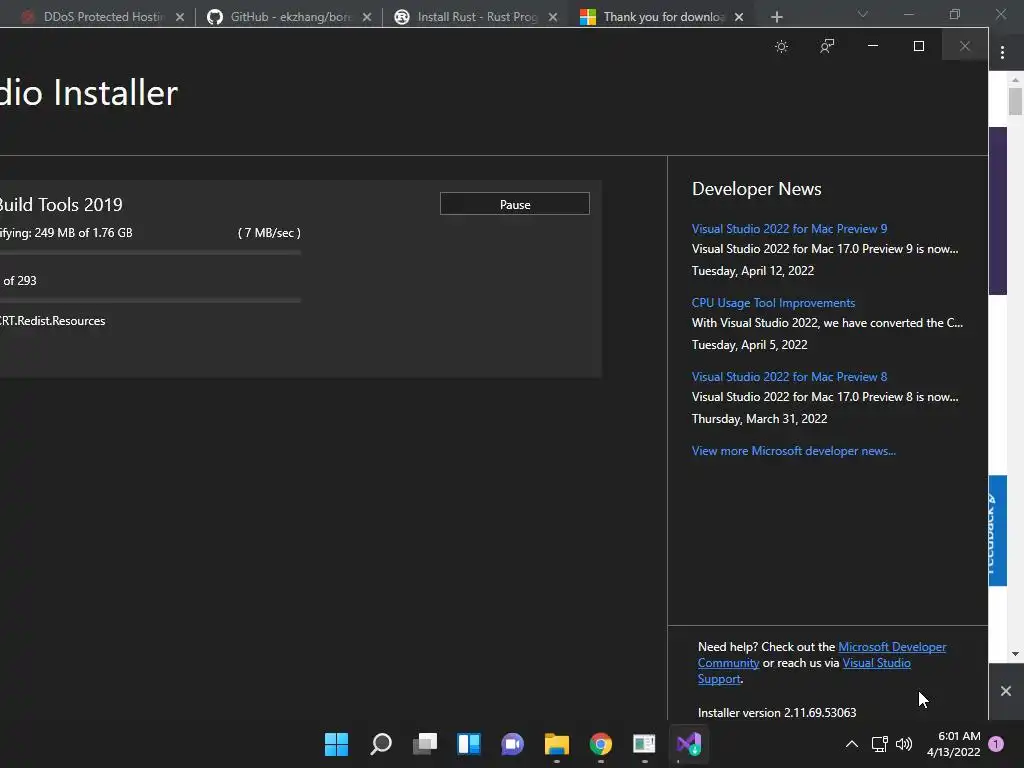Open Windows Search from the taskbar

tap(381, 744)
